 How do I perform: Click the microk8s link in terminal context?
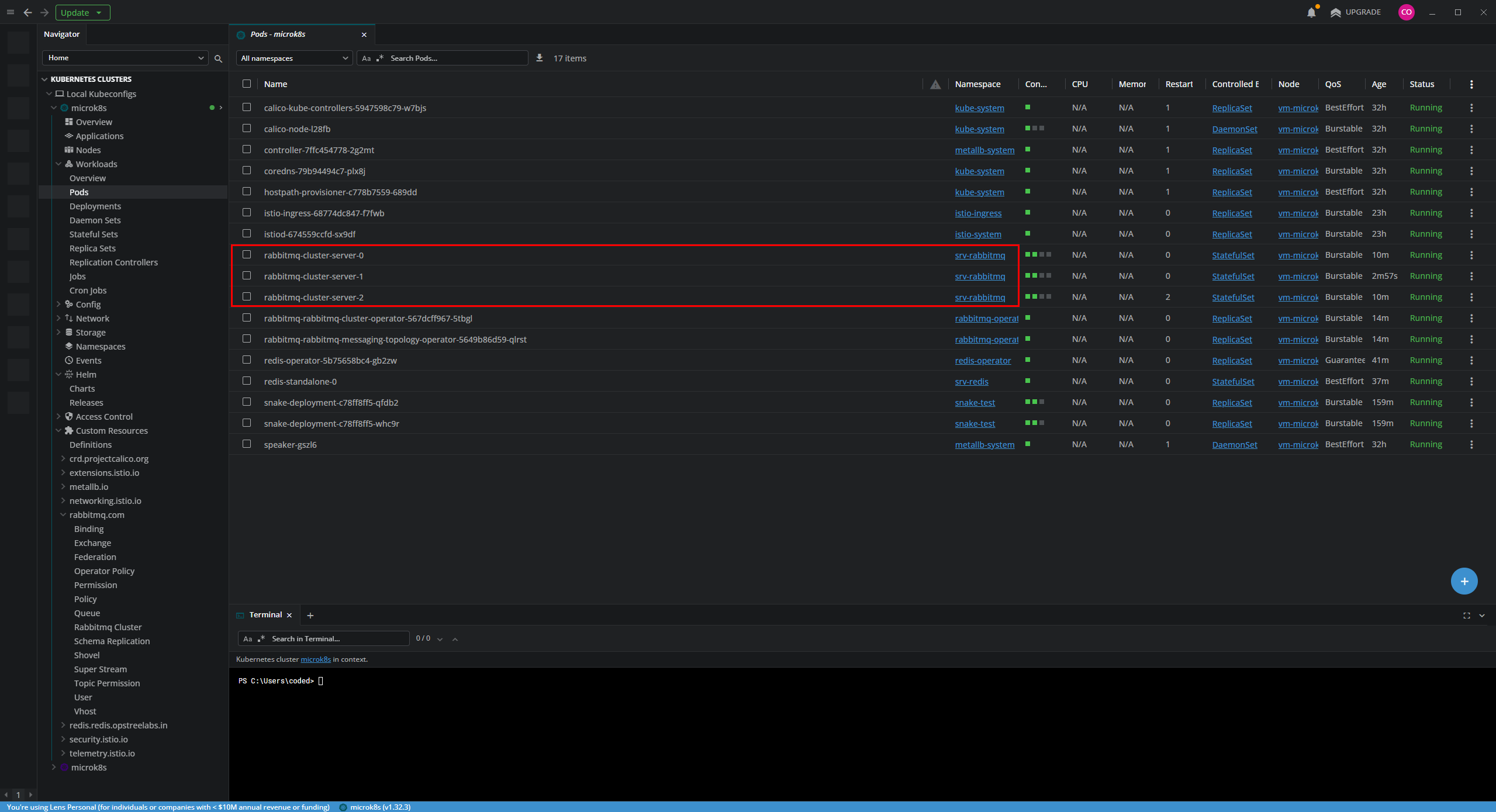316,659
